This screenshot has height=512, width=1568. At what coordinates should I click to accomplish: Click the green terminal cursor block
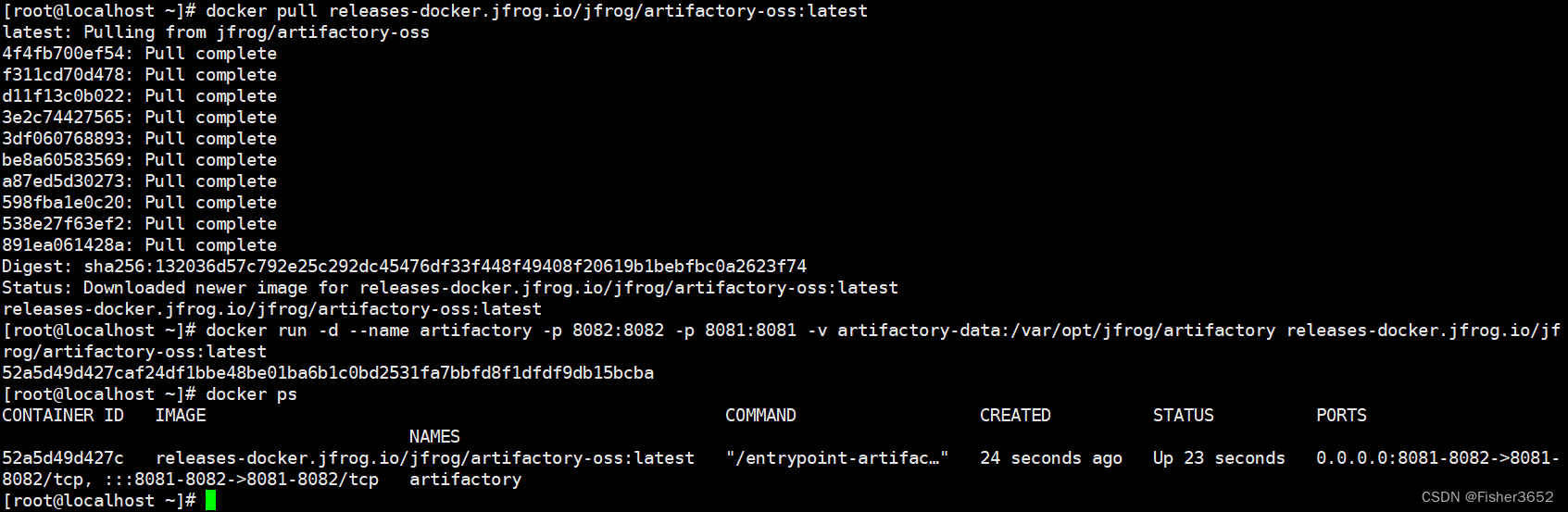point(210,500)
